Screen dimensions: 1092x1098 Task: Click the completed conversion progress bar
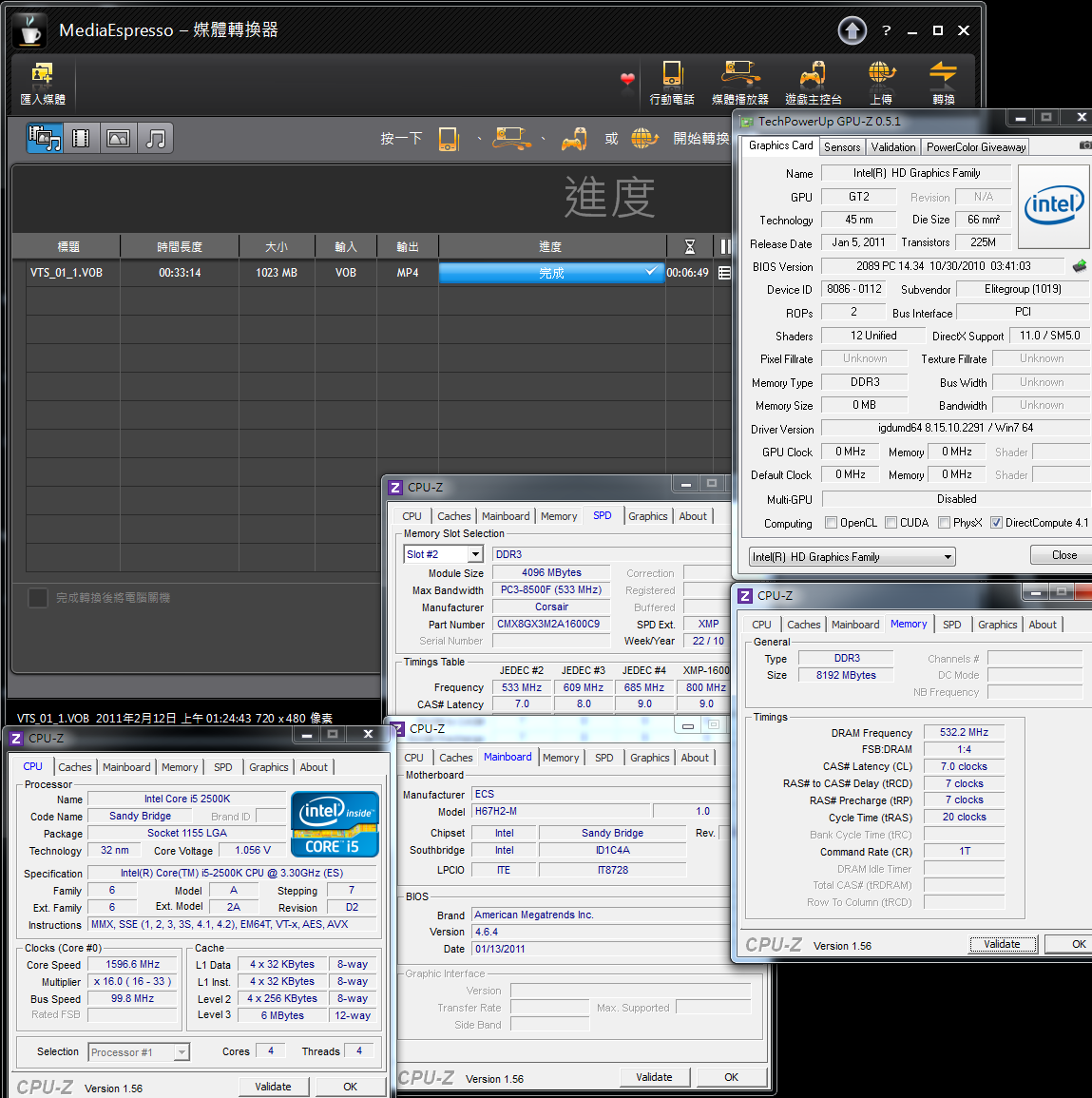click(x=551, y=273)
